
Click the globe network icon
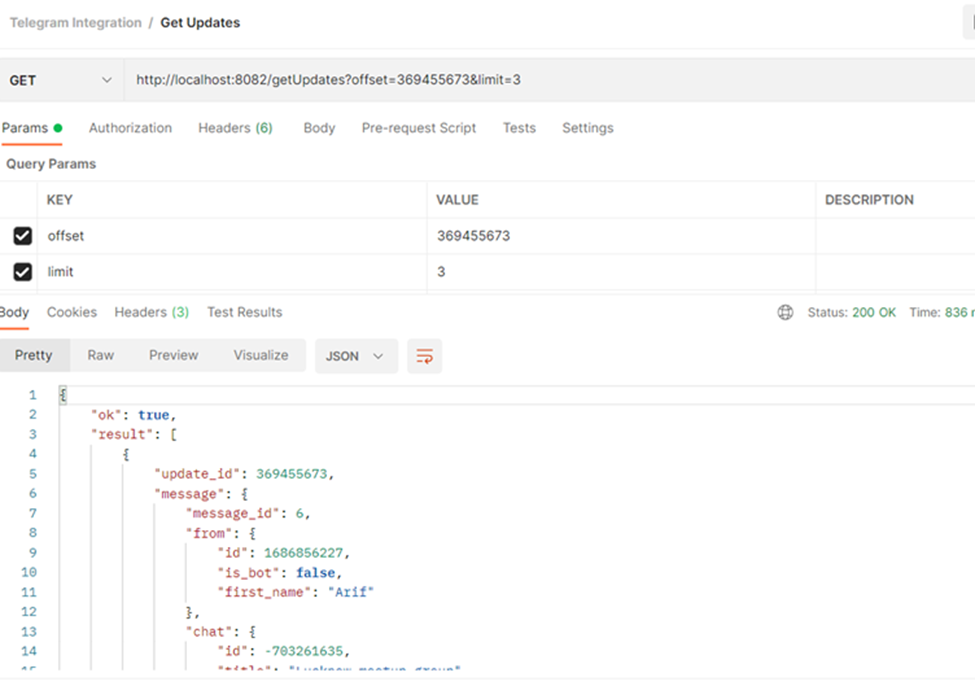coord(785,312)
